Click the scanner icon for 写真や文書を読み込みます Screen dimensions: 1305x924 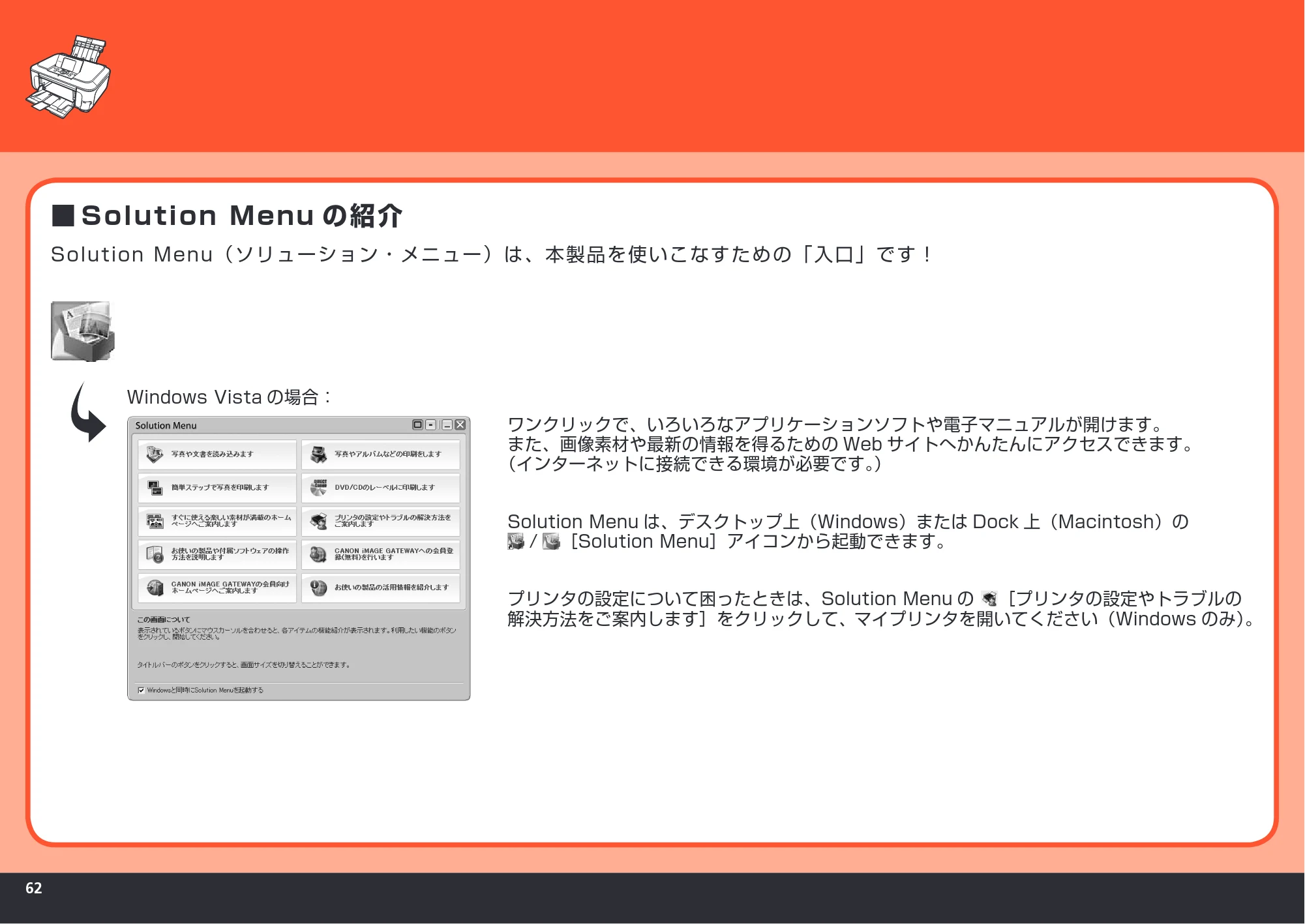155,454
